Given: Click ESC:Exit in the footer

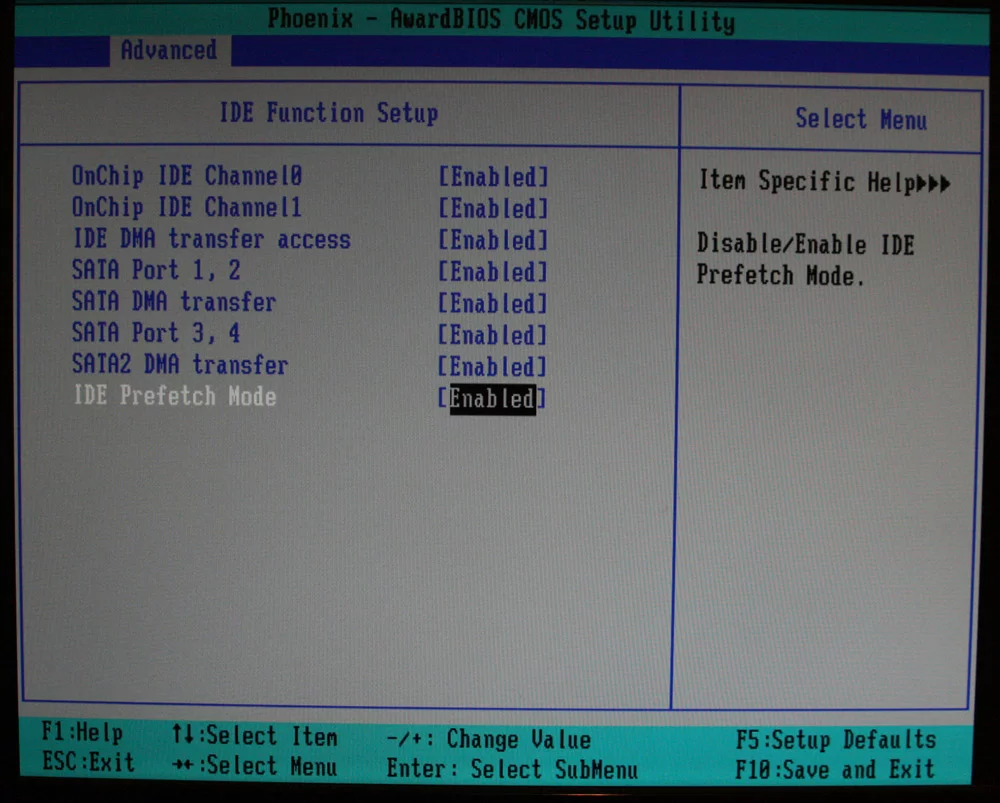Looking at the screenshot, I should click(88, 762).
